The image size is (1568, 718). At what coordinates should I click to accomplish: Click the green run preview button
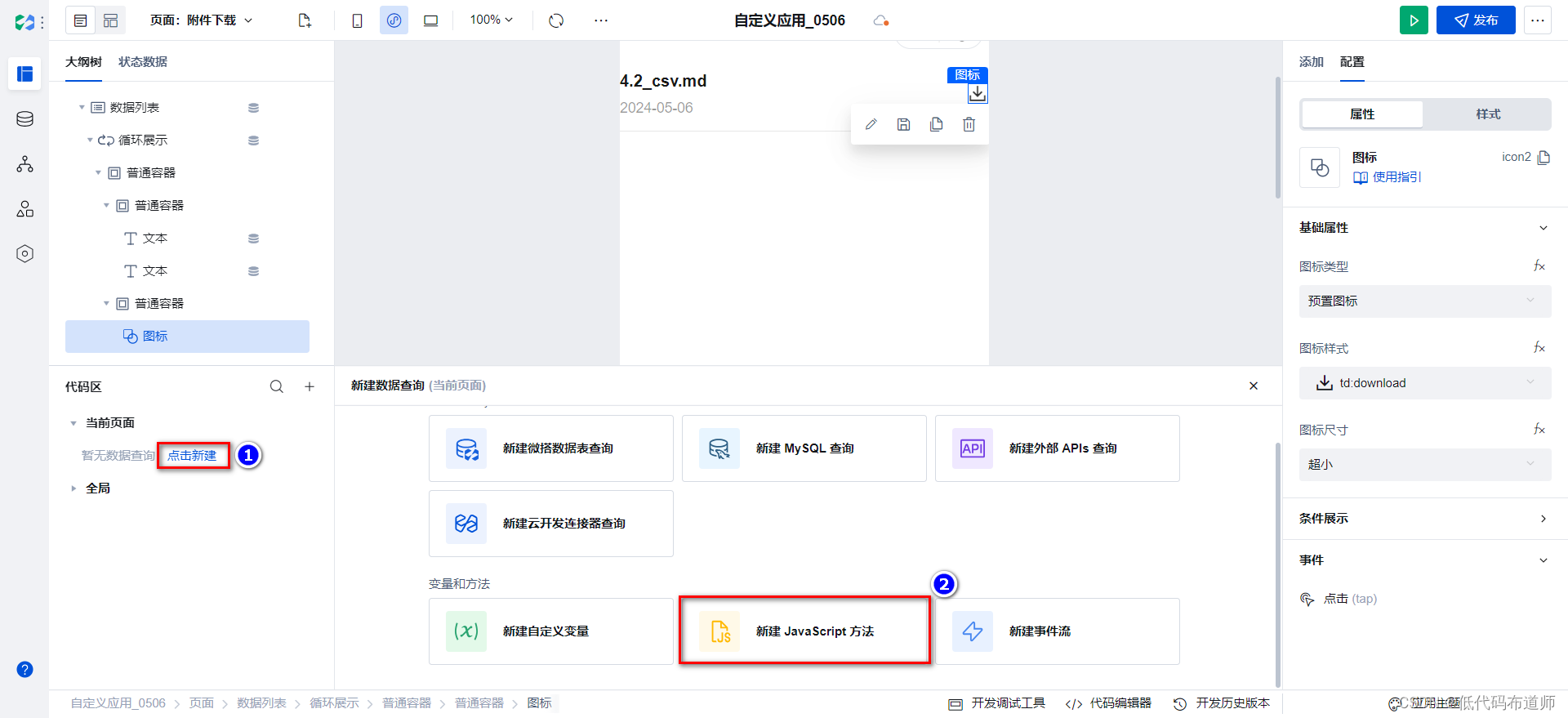click(1414, 20)
